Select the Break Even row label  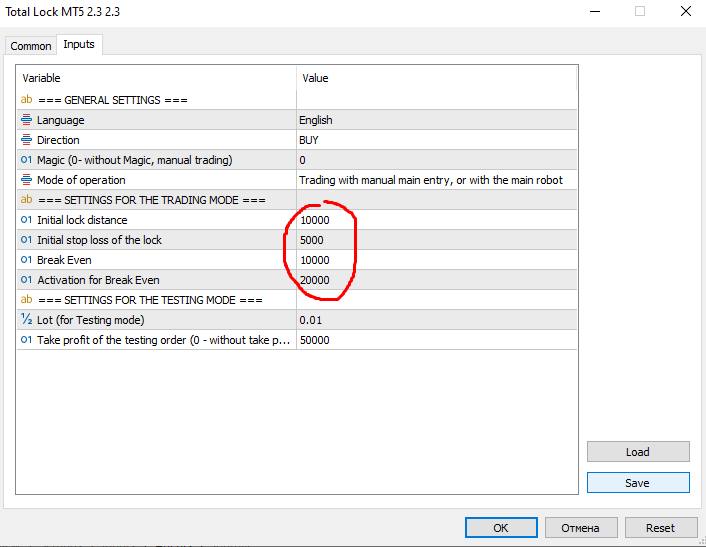pyautogui.click(x=64, y=260)
